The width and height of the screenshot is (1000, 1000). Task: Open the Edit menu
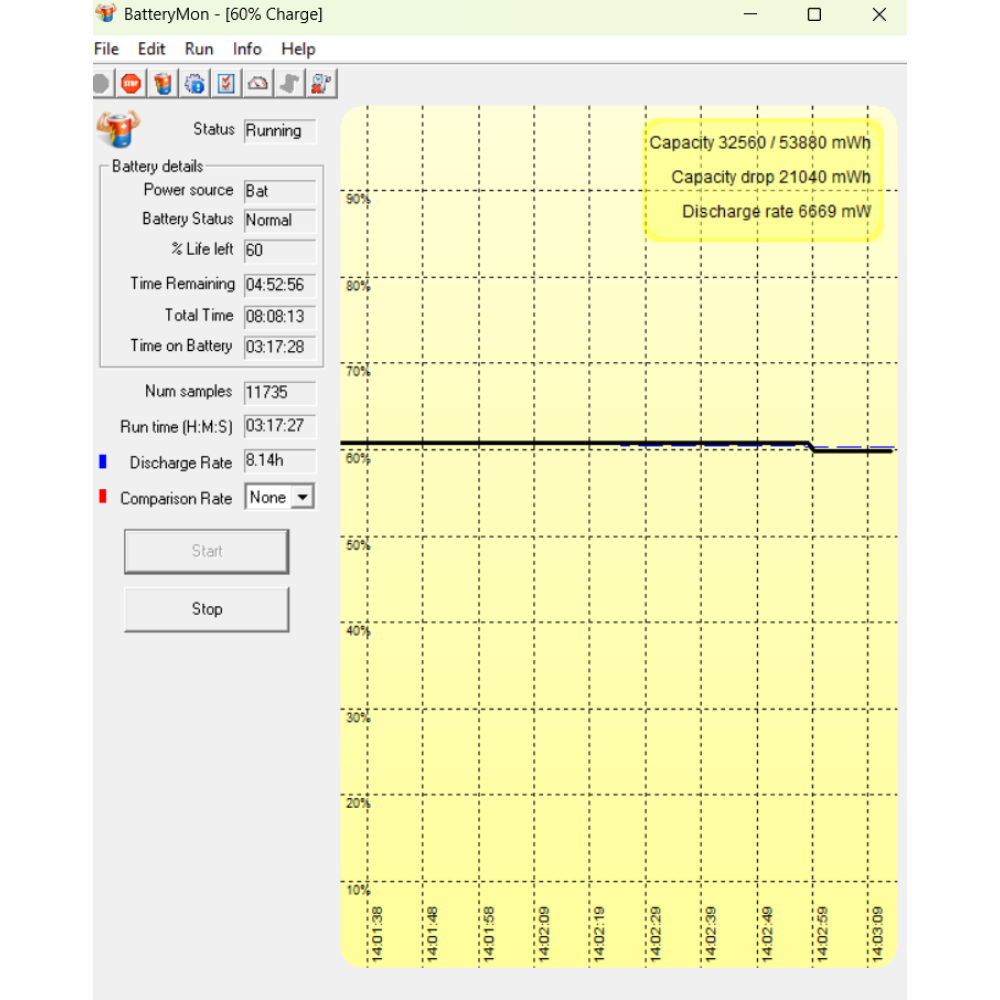[152, 49]
